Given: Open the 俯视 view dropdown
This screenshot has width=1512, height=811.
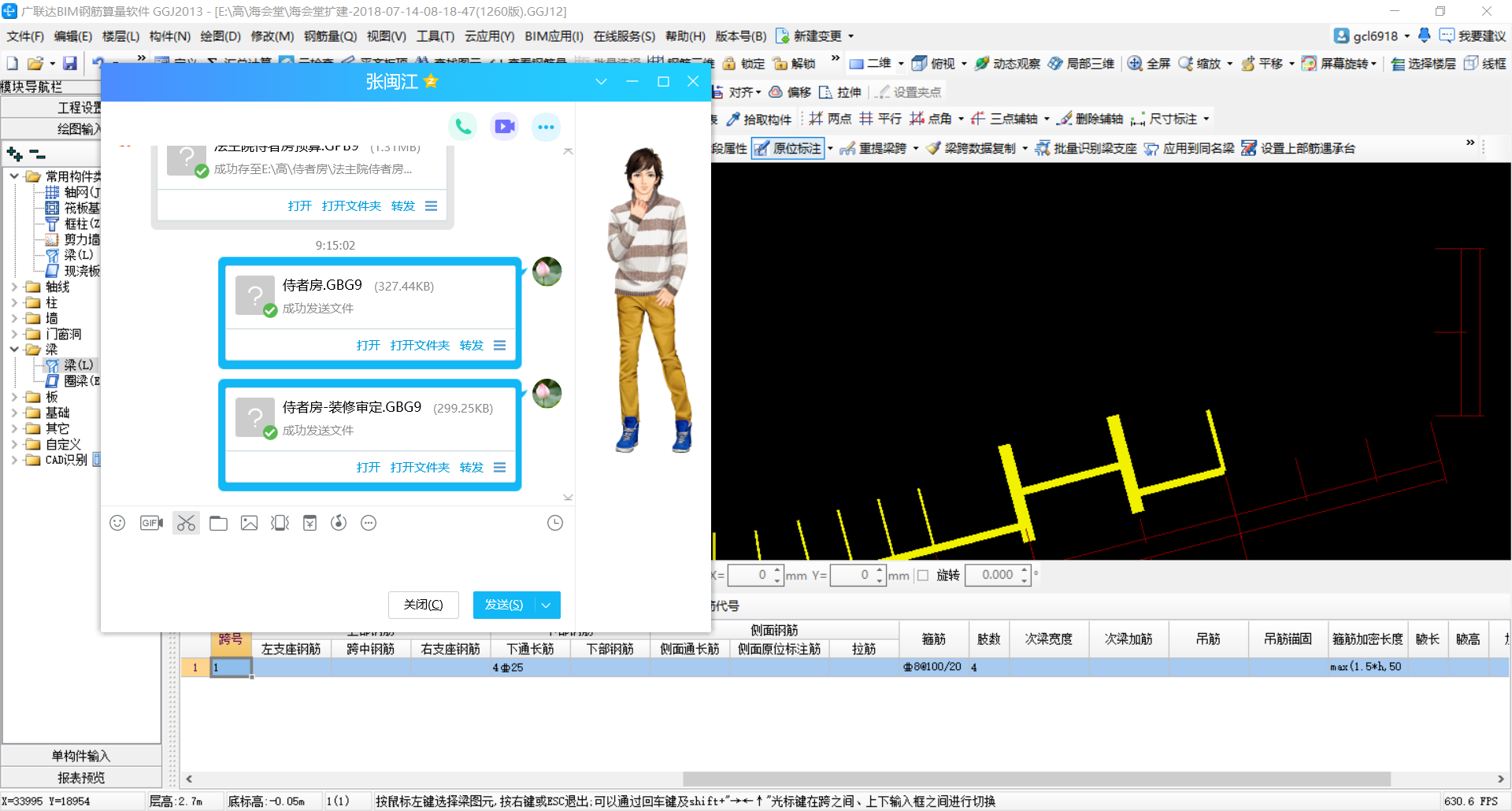Looking at the screenshot, I should click(x=964, y=64).
